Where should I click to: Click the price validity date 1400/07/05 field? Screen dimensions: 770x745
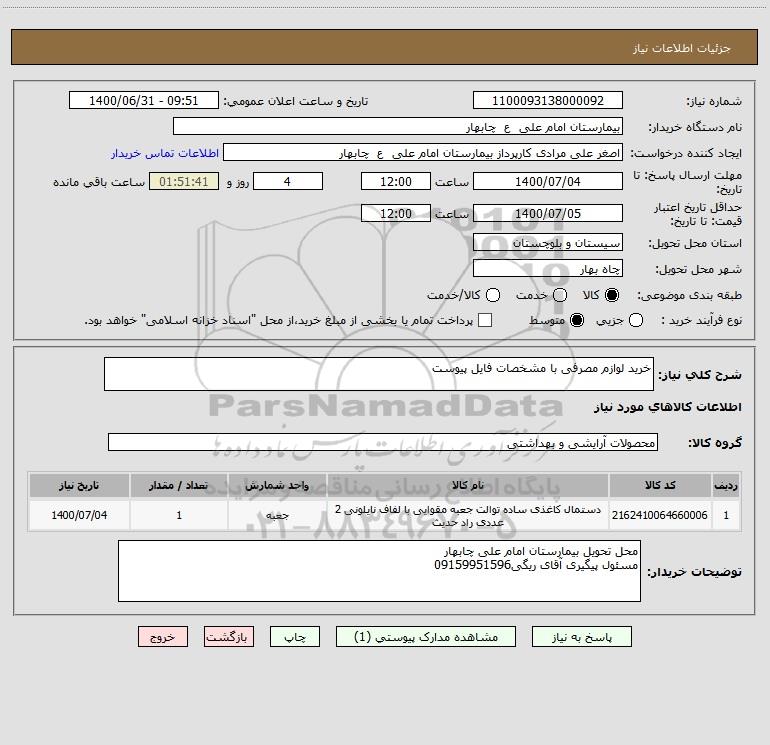548,213
